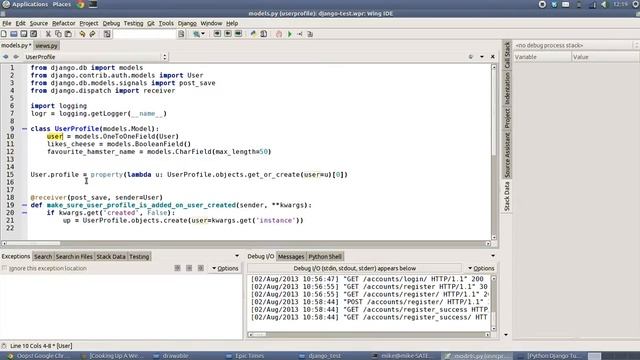Open the bottom-left panel tab menu arrow
640x360 pixels.
pos(237,256)
